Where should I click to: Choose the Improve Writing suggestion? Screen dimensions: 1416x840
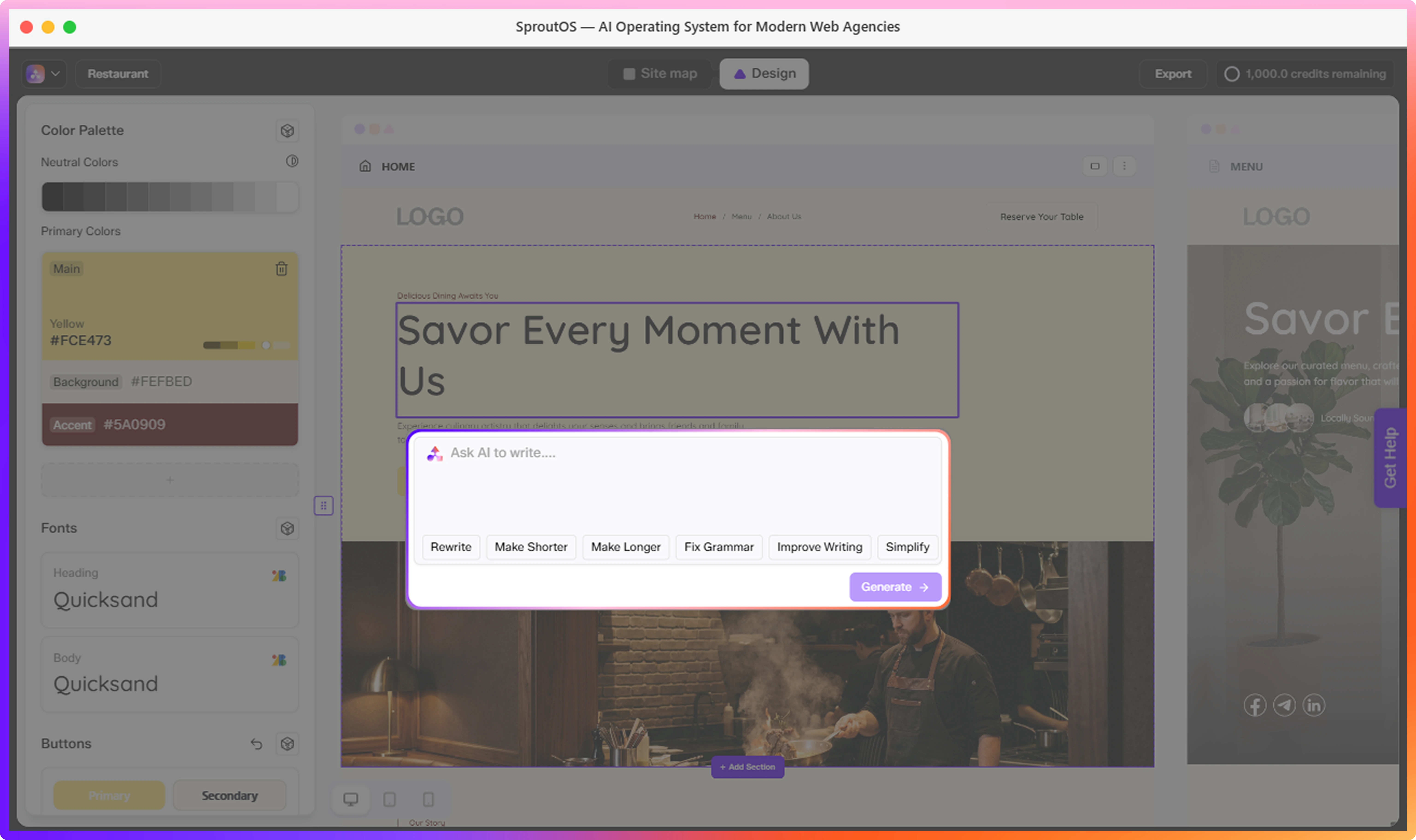pos(819,547)
